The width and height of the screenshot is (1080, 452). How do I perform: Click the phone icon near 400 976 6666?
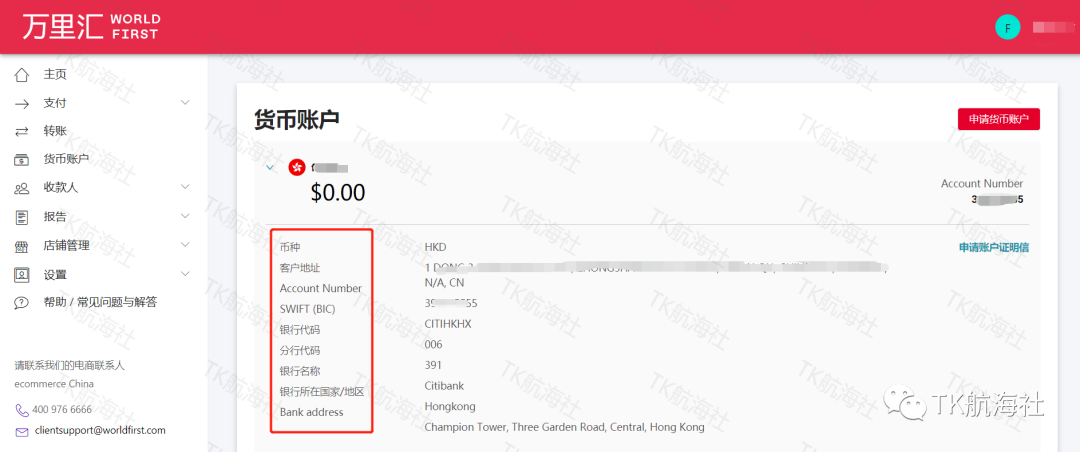click(x=22, y=409)
